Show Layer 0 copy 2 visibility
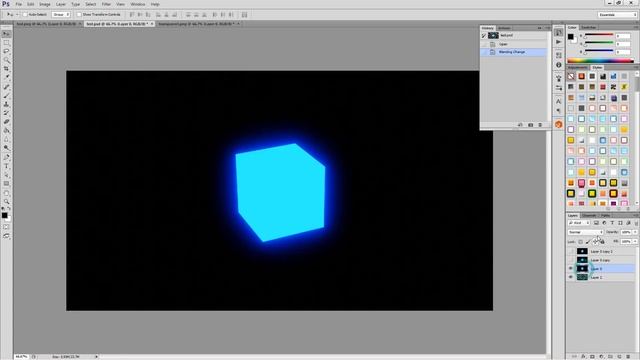 click(571, 251)
